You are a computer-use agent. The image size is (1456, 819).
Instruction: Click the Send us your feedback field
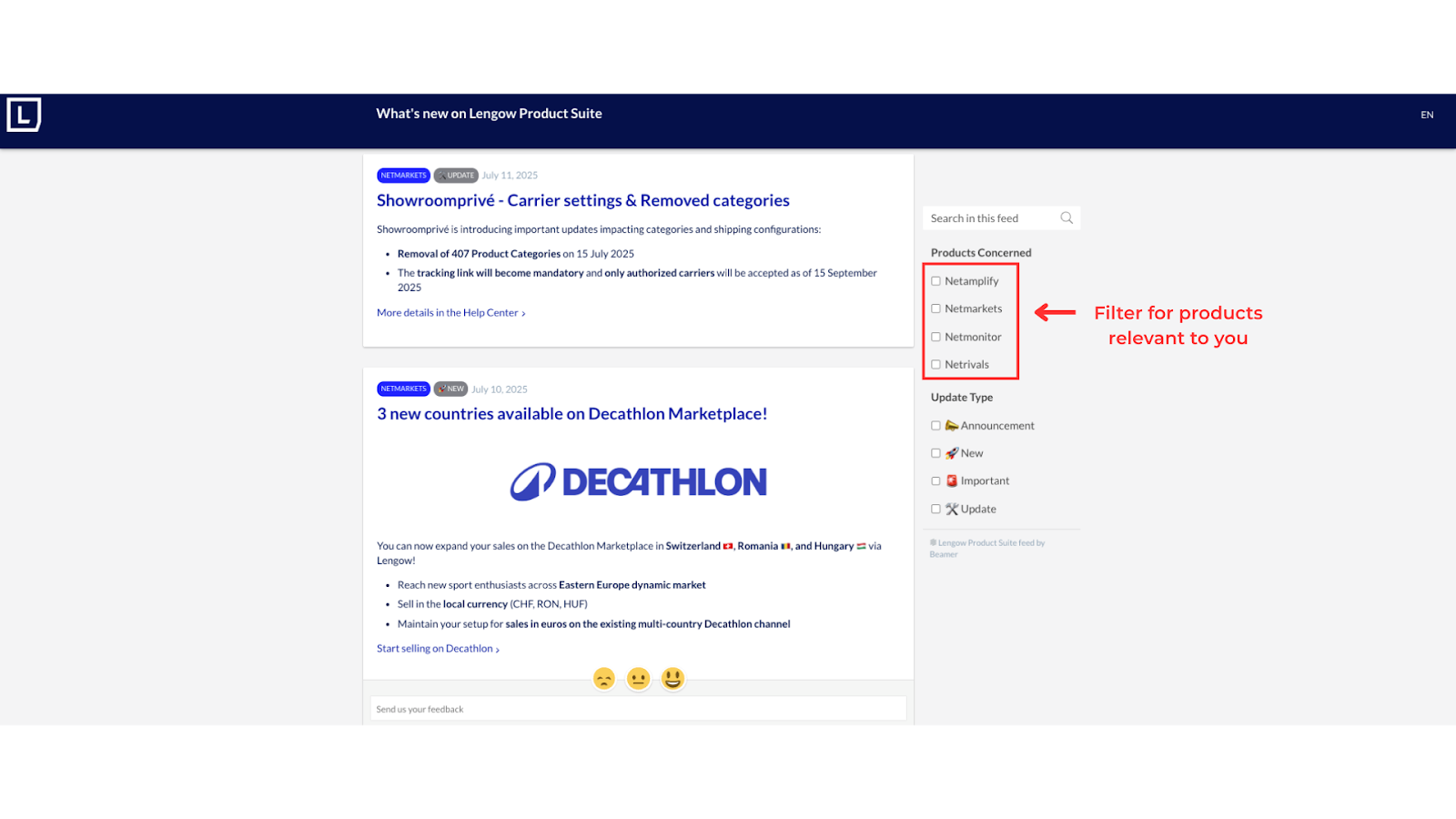tap(638, 709)
